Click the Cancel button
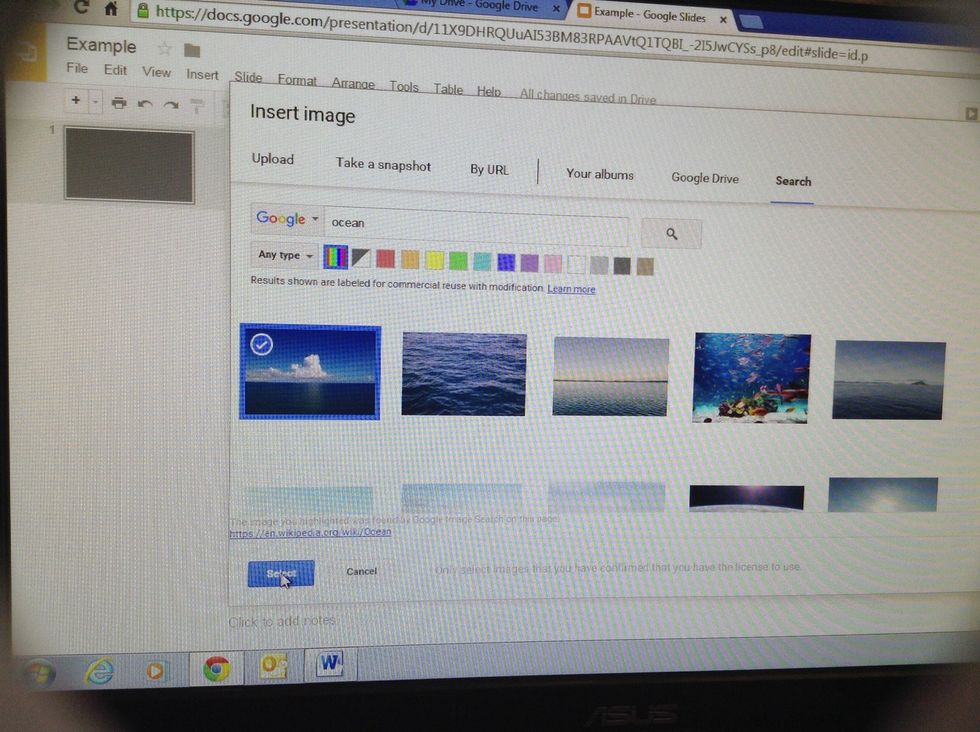Image resolution: width=980 pixels, height=732 pixels. [362, 571]
